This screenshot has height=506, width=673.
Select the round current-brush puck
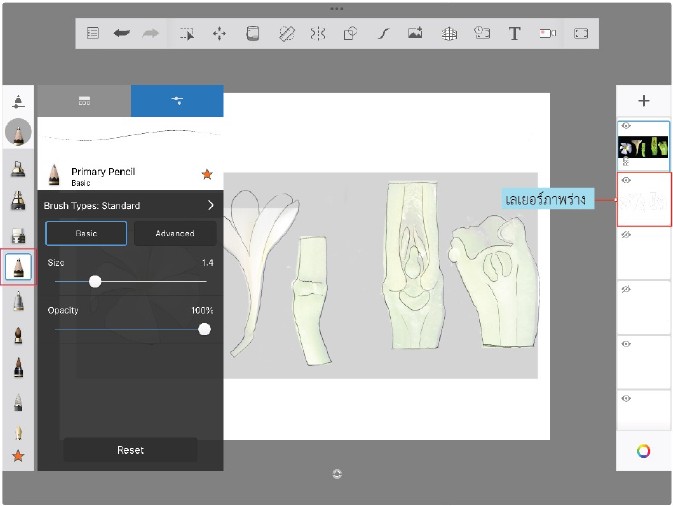coord(18,132)
